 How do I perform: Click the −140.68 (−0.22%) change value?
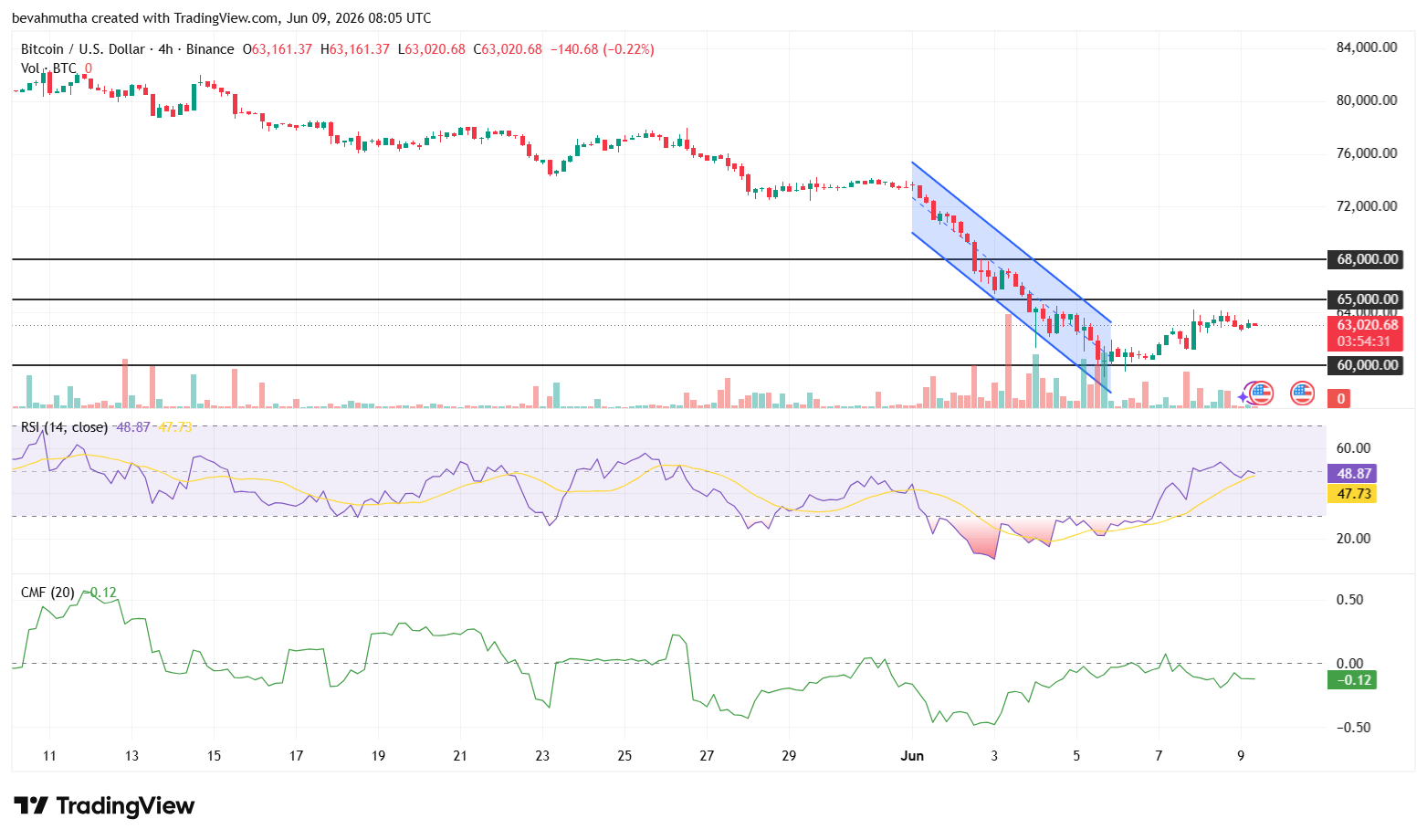tap(602, 49)
